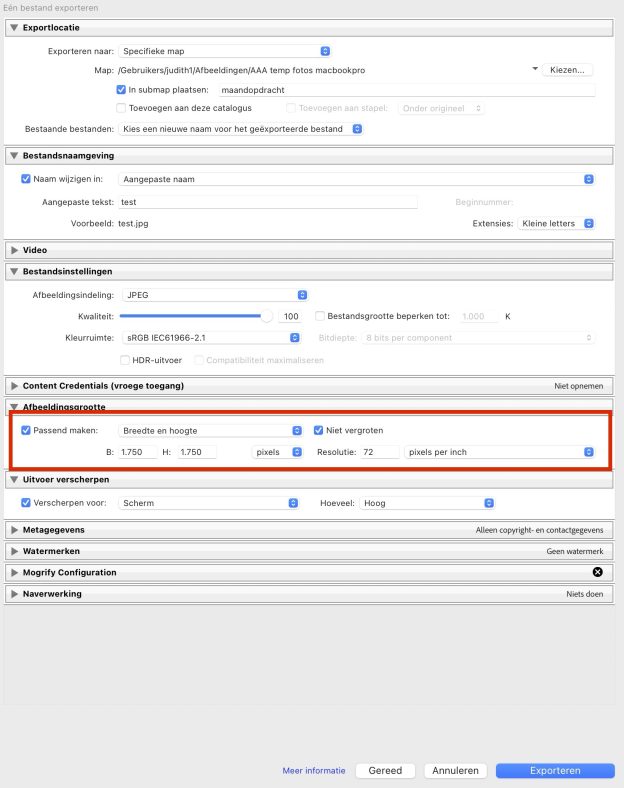Image resolution: width=624 pixels, height=788 pixels.
Task: Expand the Video section
Action: coord(14,250)
